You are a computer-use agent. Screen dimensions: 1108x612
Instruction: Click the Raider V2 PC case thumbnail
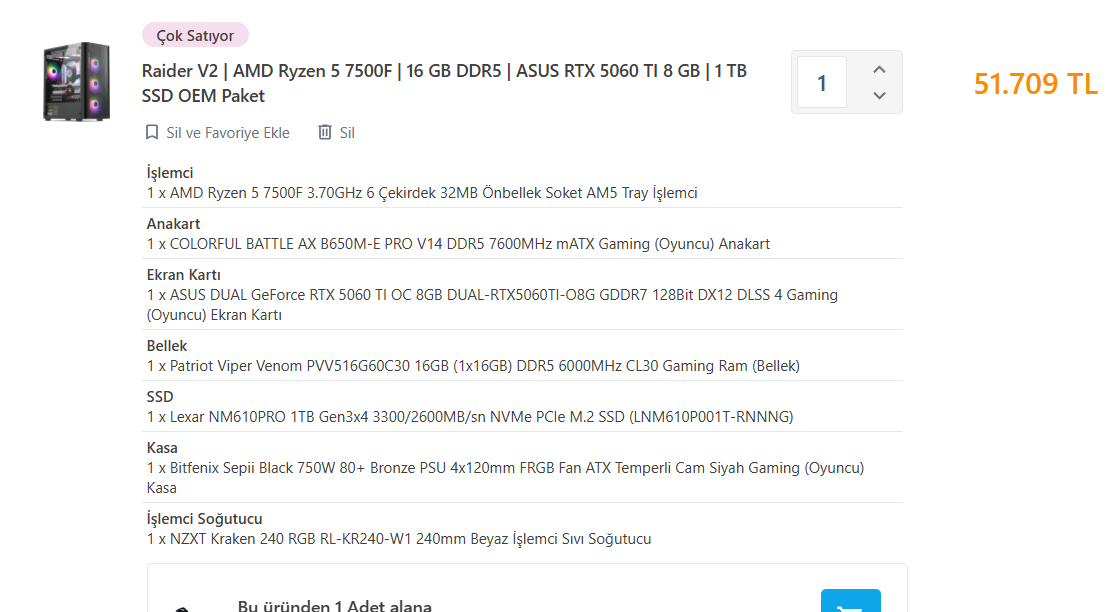tap(76, 81)
